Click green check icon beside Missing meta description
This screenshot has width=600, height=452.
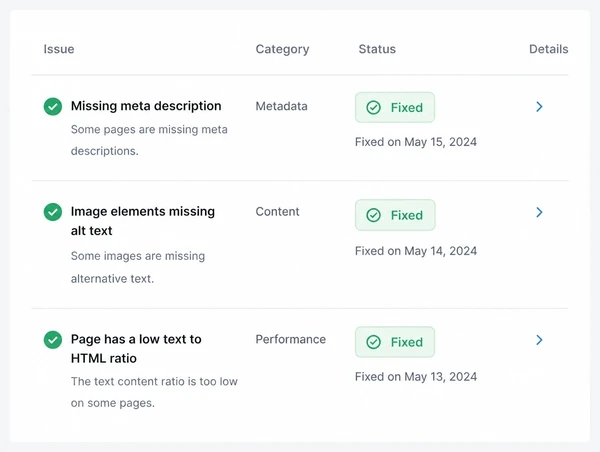click(x=53, y=106)
